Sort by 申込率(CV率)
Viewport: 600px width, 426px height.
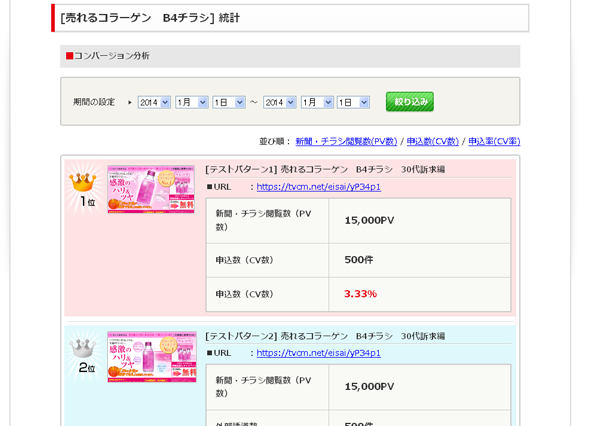tap(494, 142)
